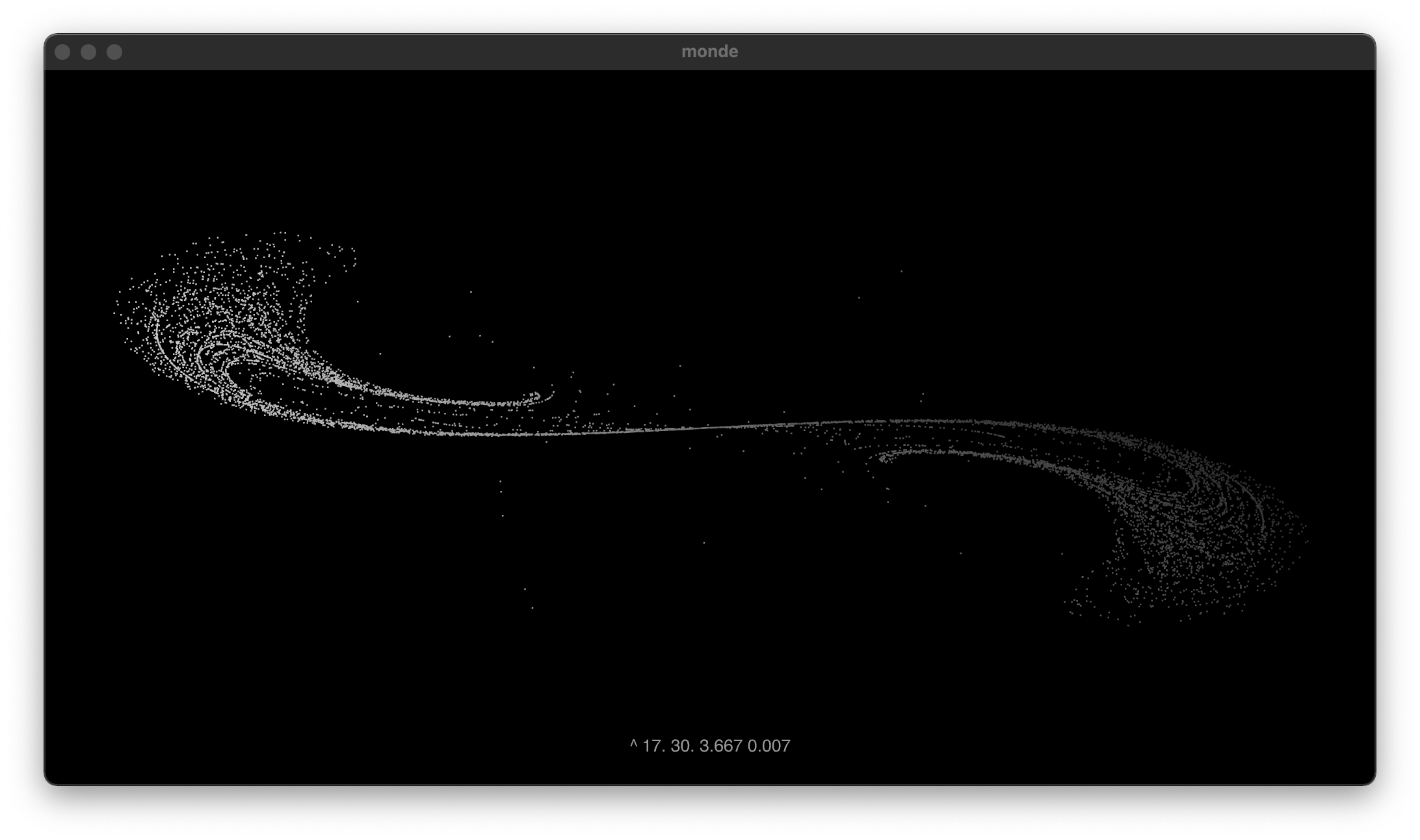Viewport: 1420px width, 840px height.
Task: Click the "monde" window title
Action: pos(709,52)
